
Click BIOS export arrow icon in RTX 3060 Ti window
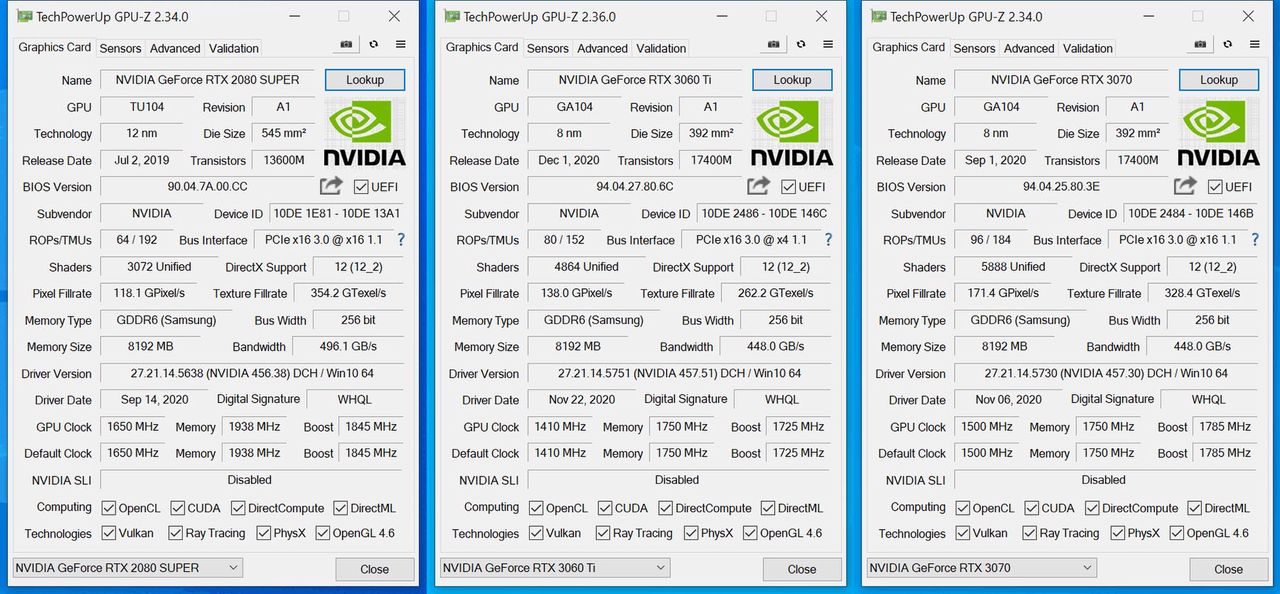tap(759, 186)
